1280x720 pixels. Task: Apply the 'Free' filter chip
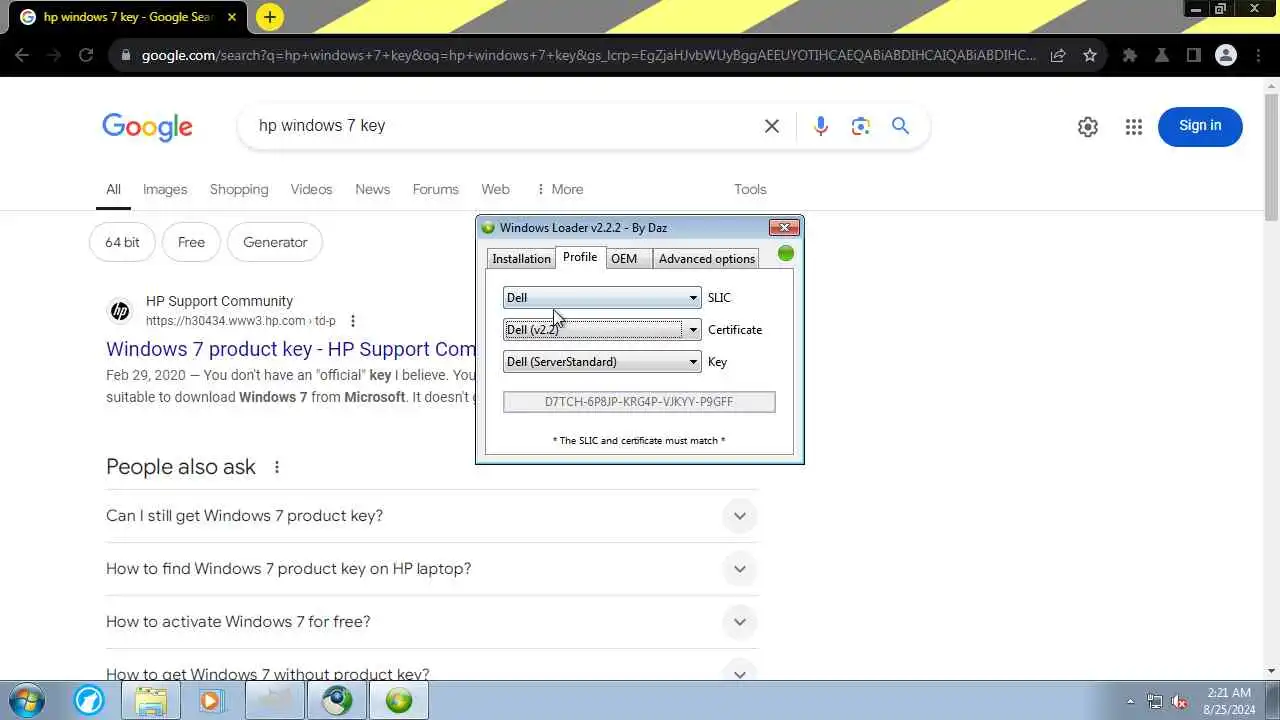[x=191, y=242]
